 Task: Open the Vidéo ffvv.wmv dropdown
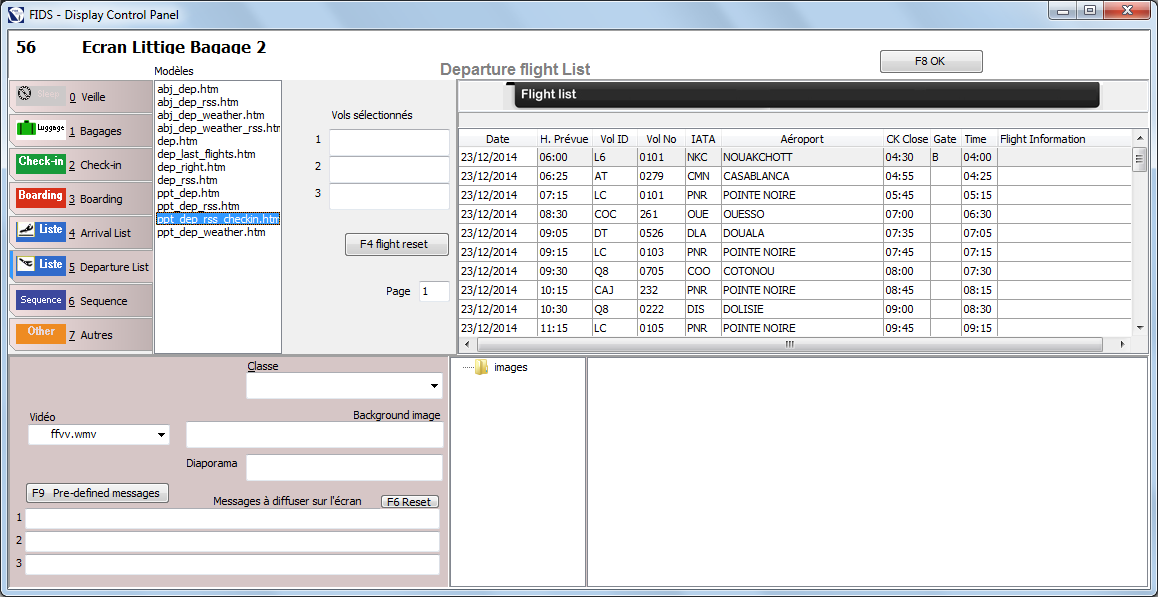[x=162, y=435]
